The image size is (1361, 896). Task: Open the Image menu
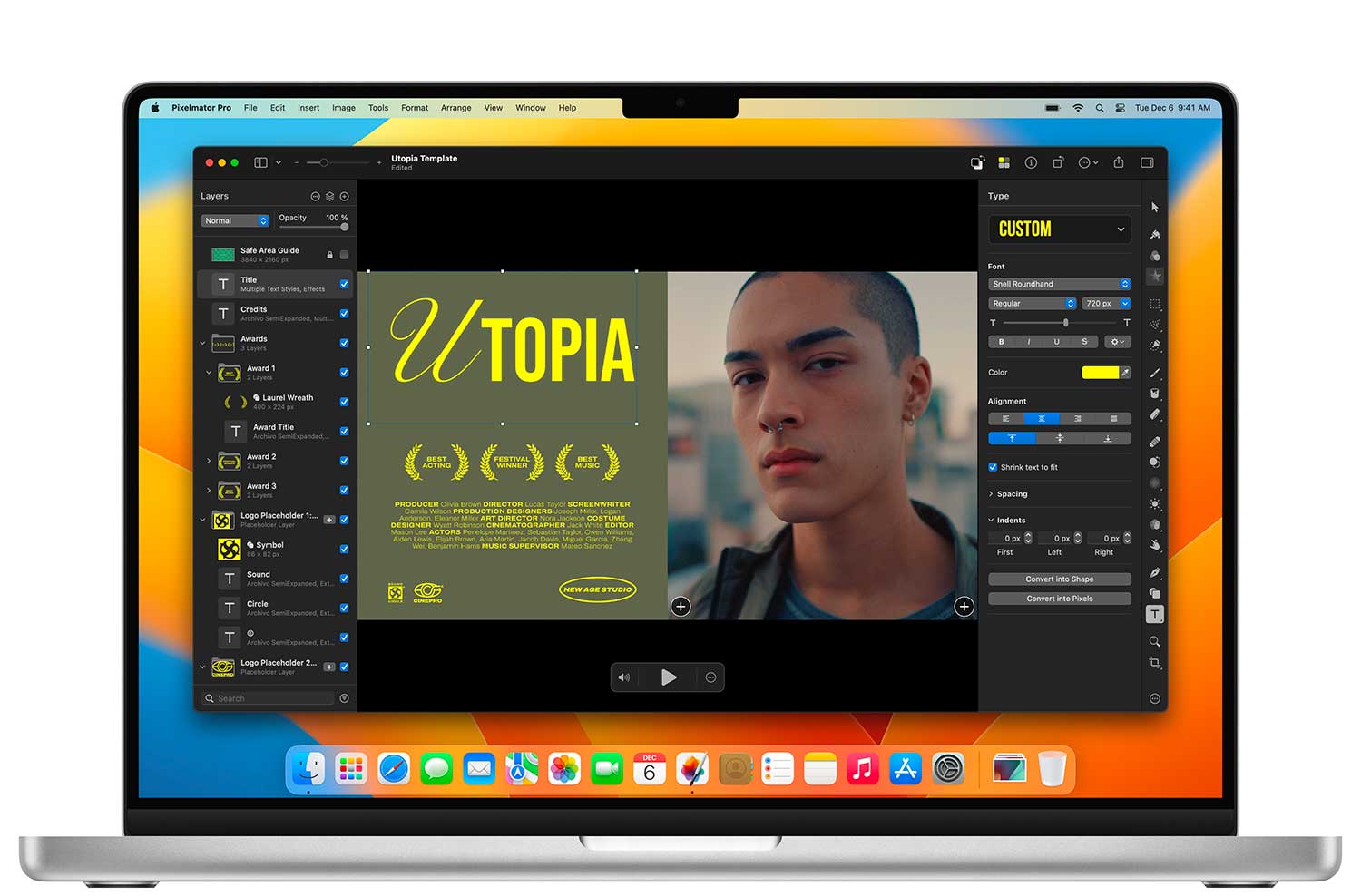pos(344,108)
